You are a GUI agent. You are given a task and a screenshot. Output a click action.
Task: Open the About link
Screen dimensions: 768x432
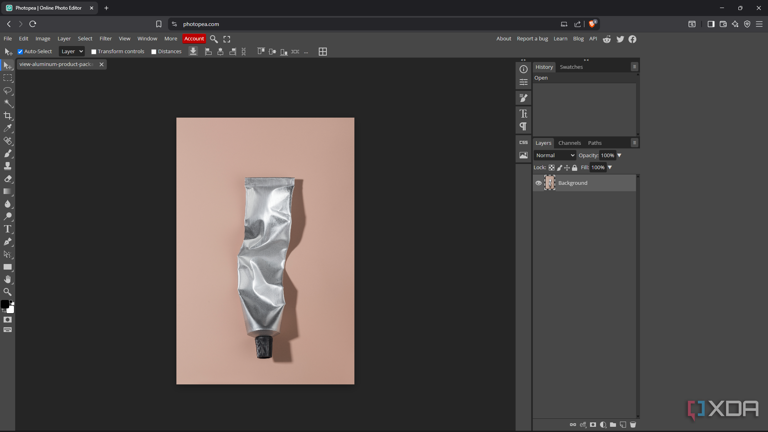pos(504,39)
